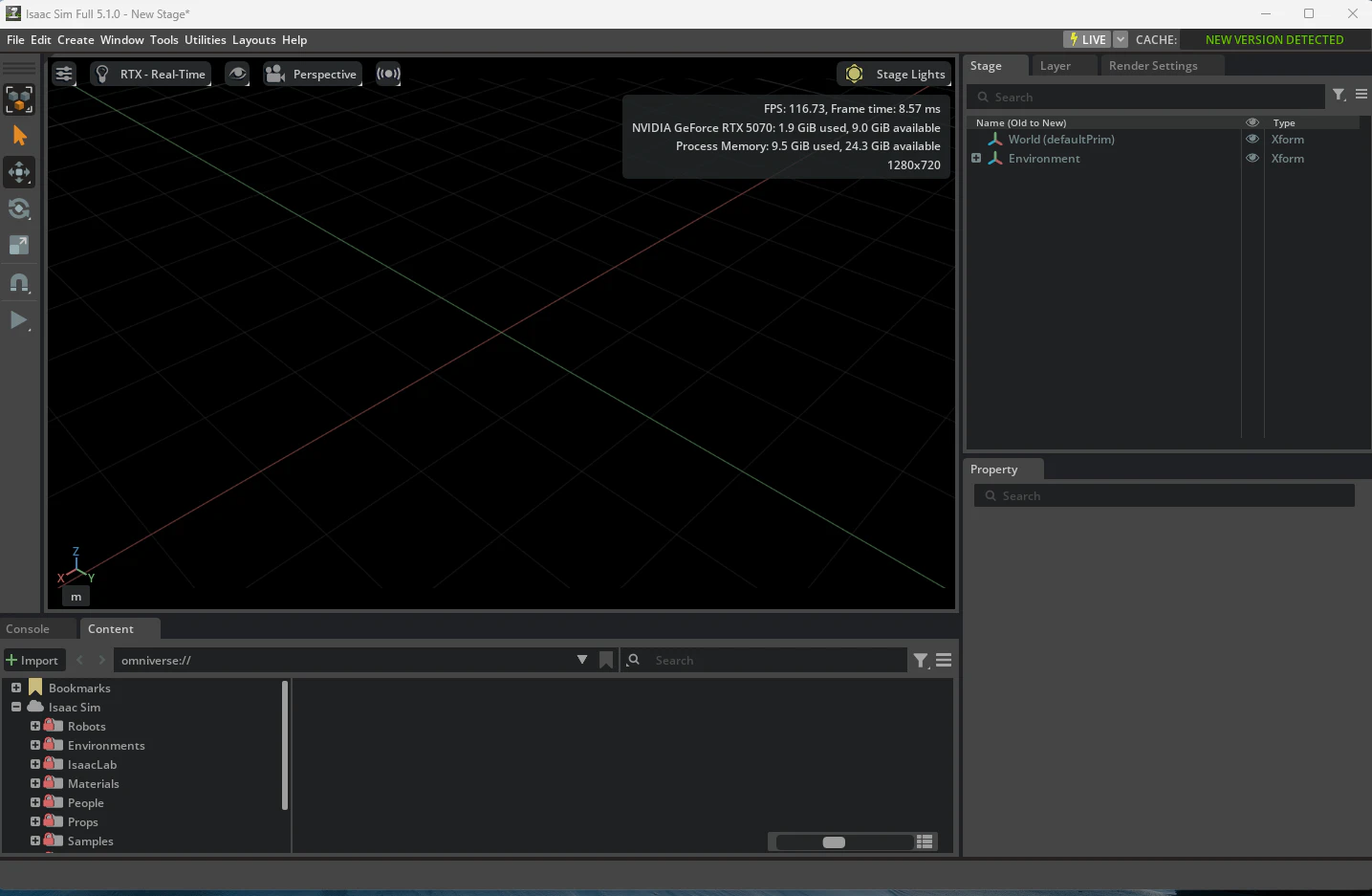Viewport: 1372px width, 896px height.
Task: Expand the Robots folder
Action: (35, 726)
